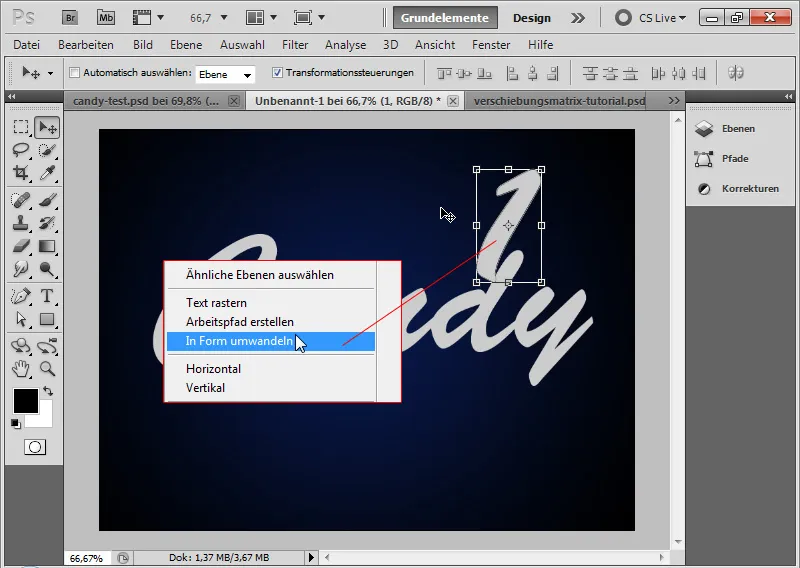This screenshot has width=800, height=568.
Task: Choose the Spot Healing Brush tool
Action: tap(21, 200)
